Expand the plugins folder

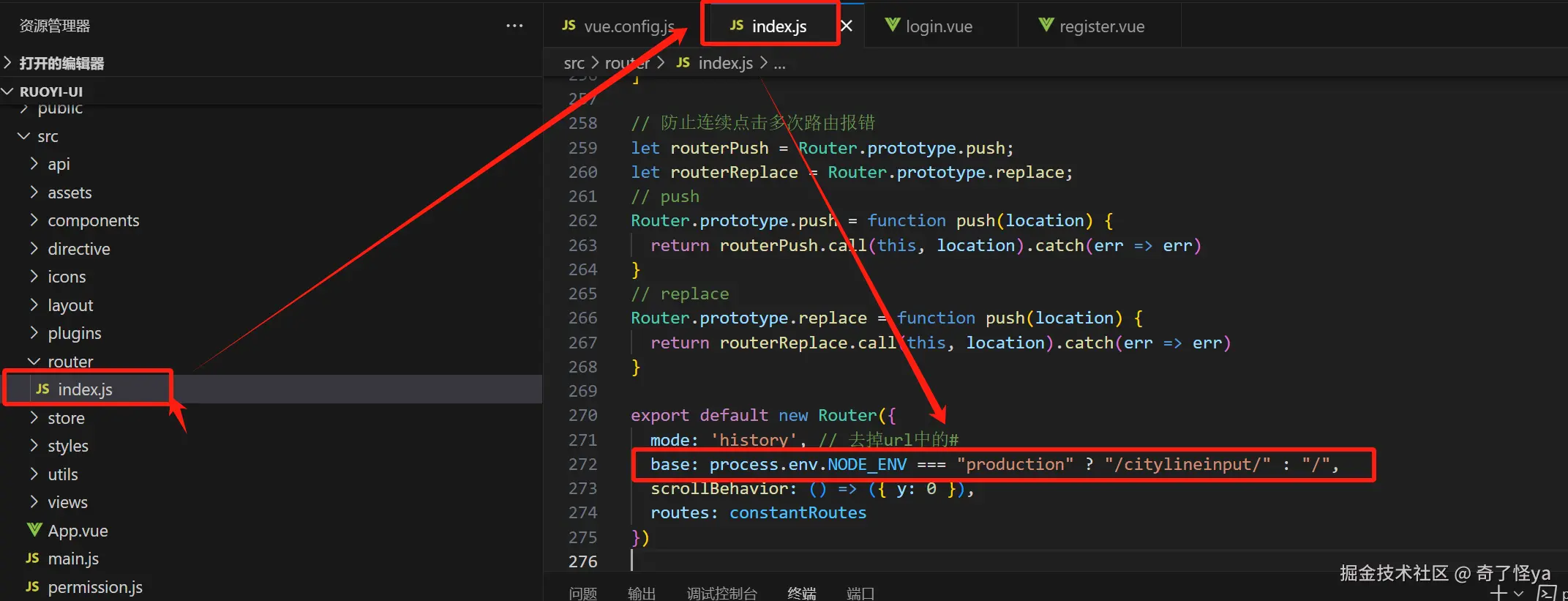click(x=74, y=333)
